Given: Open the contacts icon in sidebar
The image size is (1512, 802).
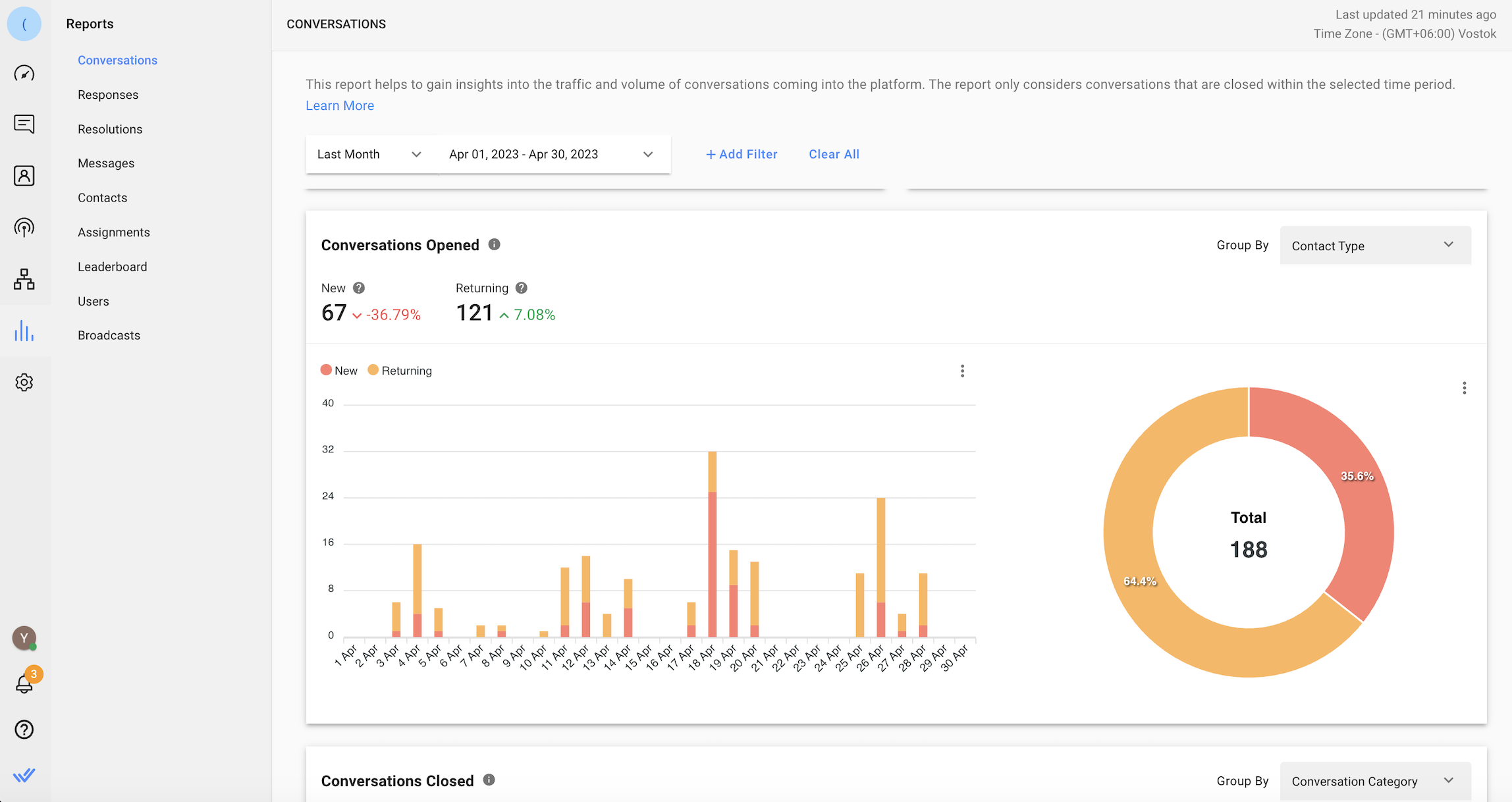Looking at the screenshot, I should click(24, 176).
